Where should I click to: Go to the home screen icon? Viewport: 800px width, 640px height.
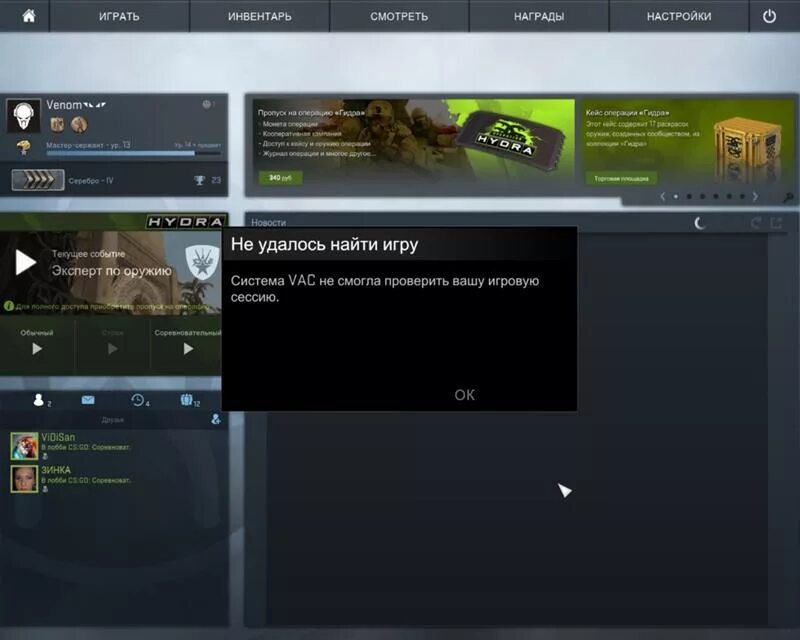click(x=29, y=16)
